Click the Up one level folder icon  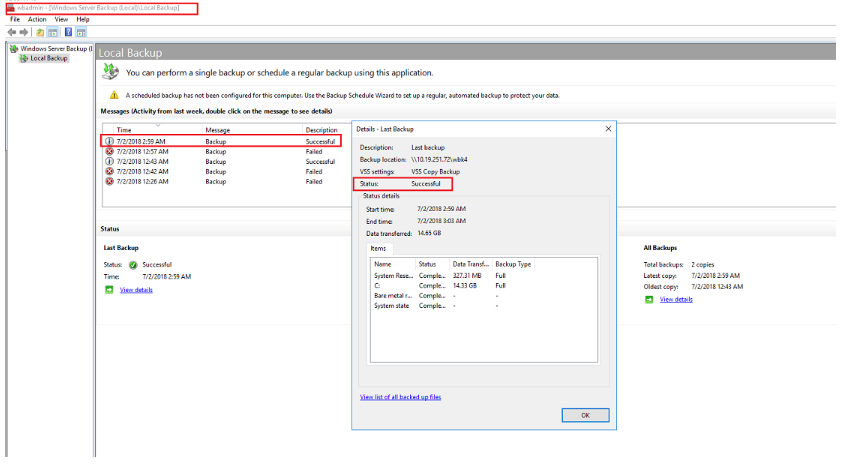pos(40,32)
